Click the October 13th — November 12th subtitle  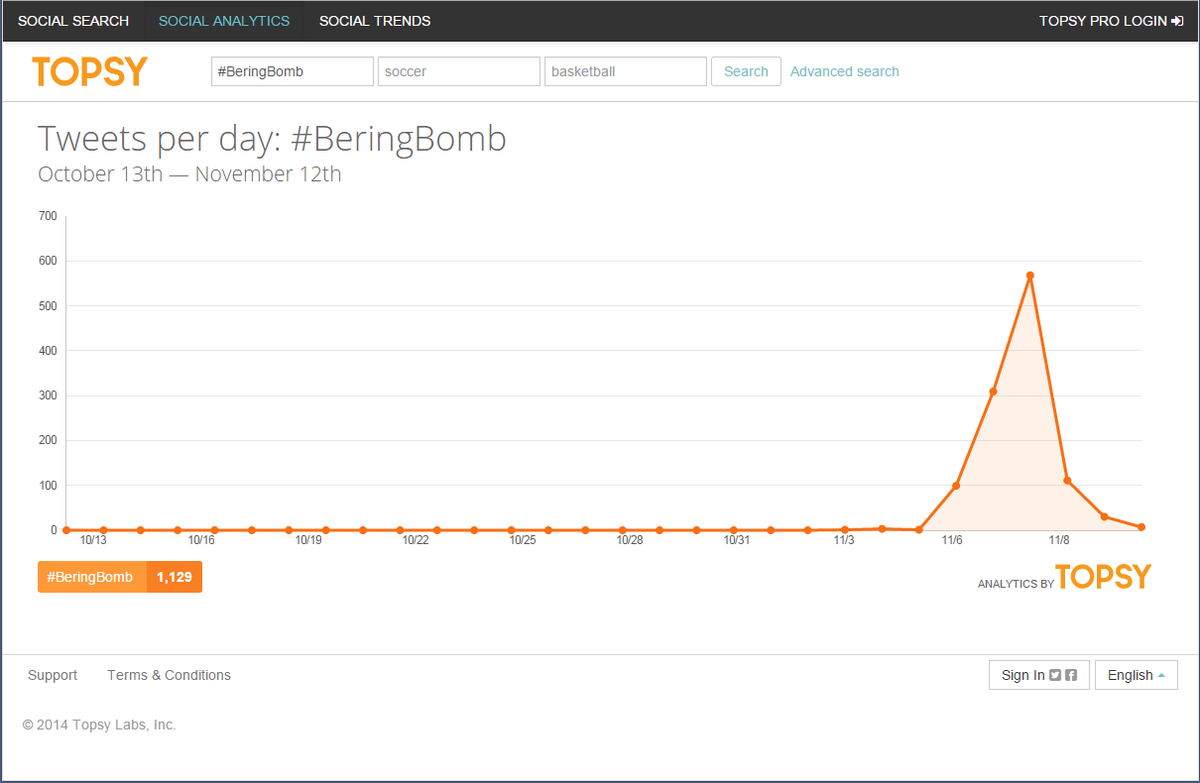[x=190, y=174]
